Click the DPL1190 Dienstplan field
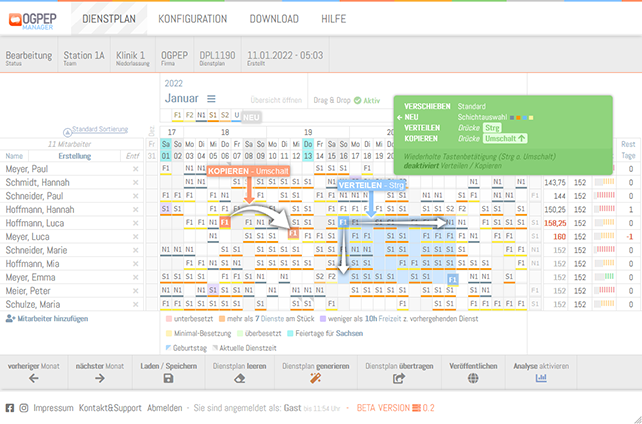This screenshot has width=642, height=424. tap(217, 58)
